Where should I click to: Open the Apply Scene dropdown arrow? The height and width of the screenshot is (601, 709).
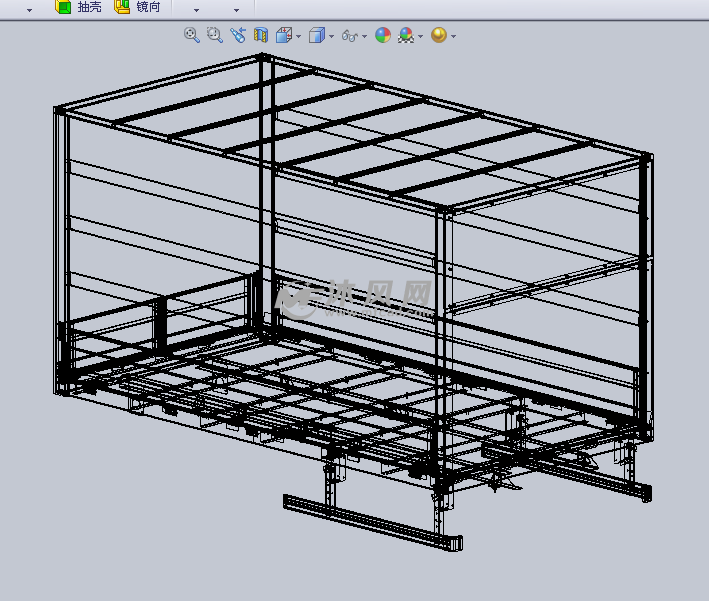click(x=420, y=36)
